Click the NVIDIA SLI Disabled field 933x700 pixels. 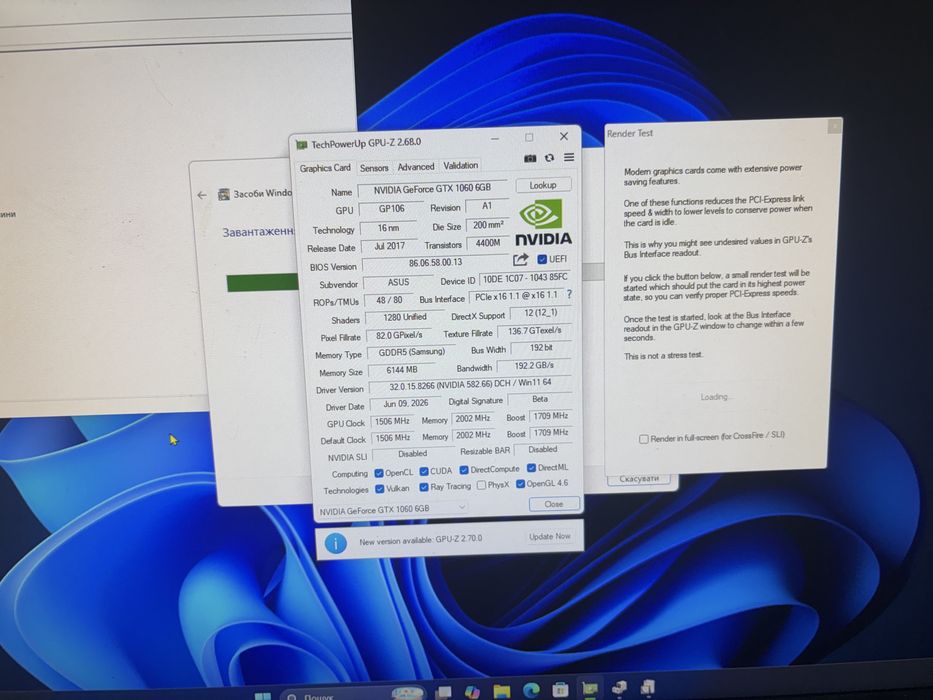(412, 454)
